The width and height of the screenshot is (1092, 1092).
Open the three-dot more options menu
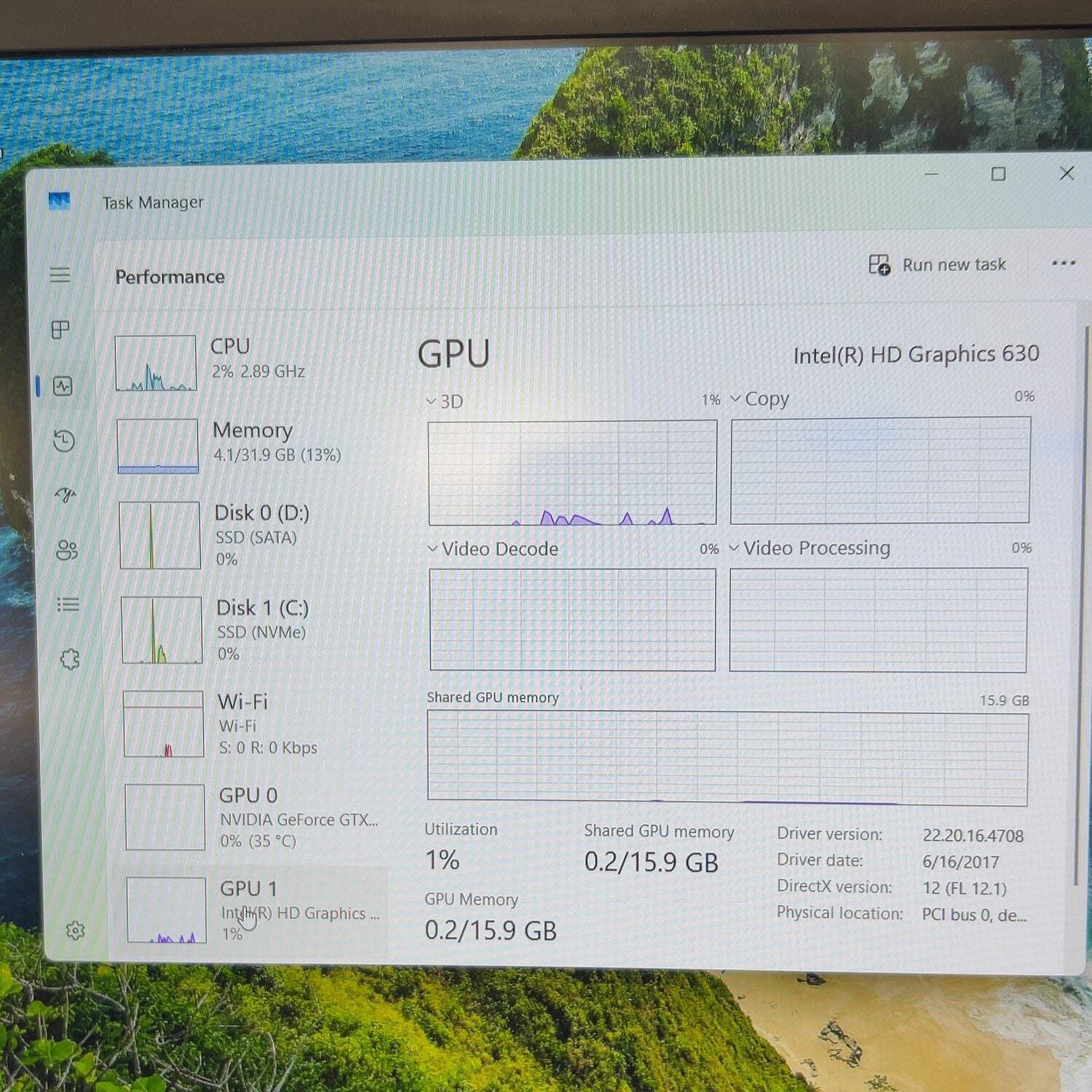point(1064,263)
